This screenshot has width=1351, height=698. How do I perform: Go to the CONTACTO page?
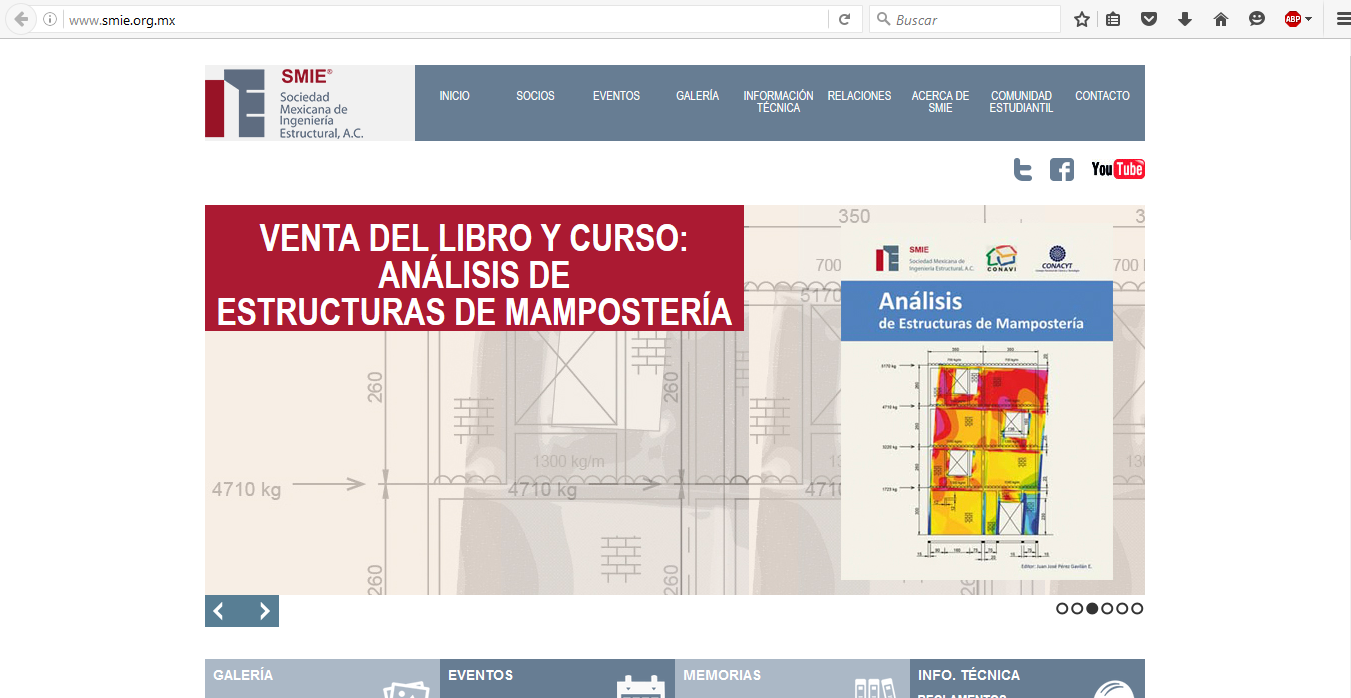tap(1102, 96)
